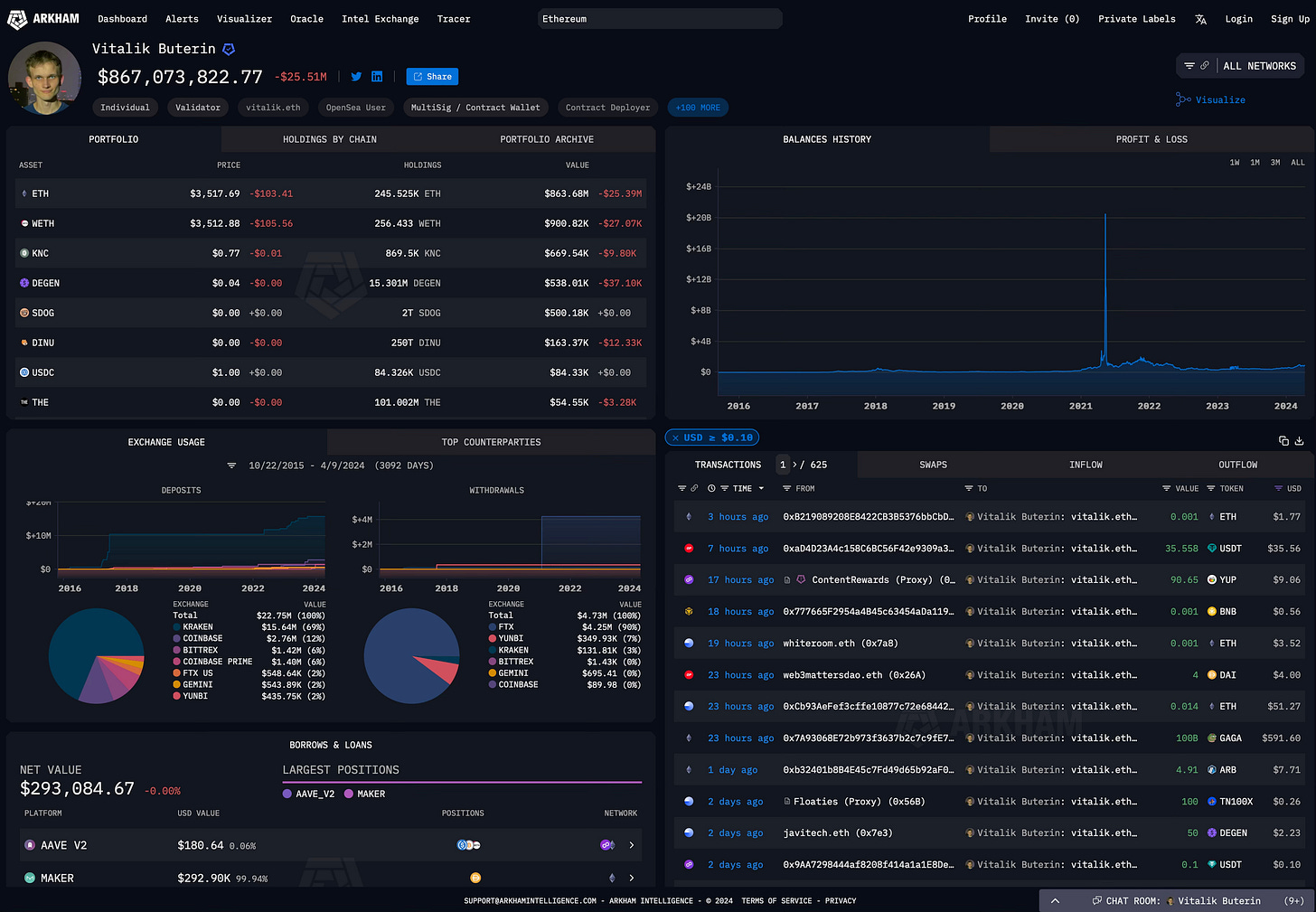Image resolution: width=1316 pixels, height=912 pixels.
Task: Go to next transactions page arrow
Action: click(794, 465)
